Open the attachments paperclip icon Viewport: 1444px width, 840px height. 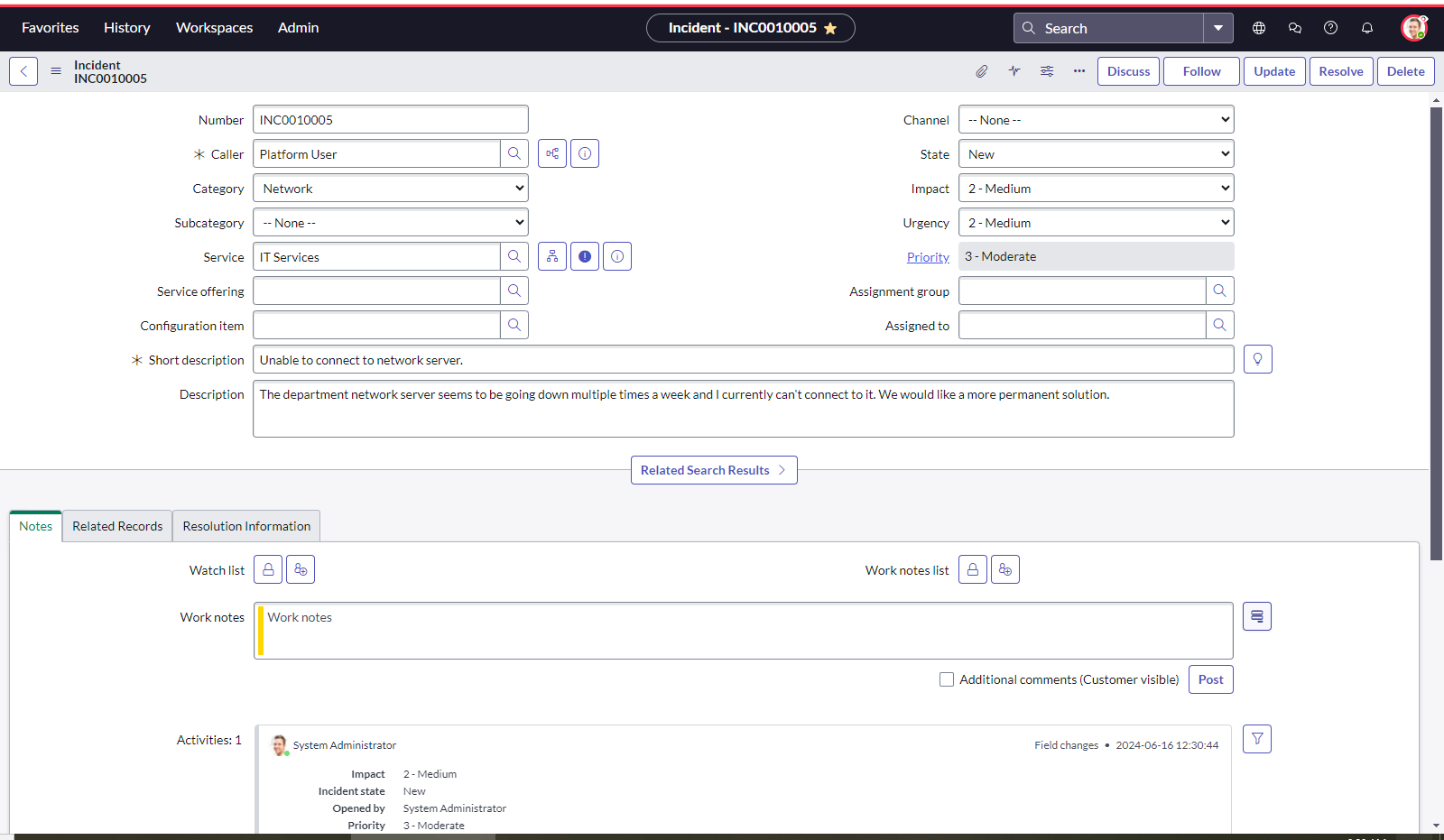pyautogui.click(x=982, y=71)
